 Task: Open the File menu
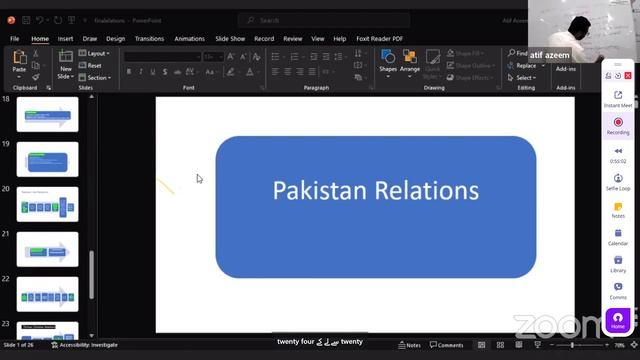pyautogui.click(x=15, y=39)
